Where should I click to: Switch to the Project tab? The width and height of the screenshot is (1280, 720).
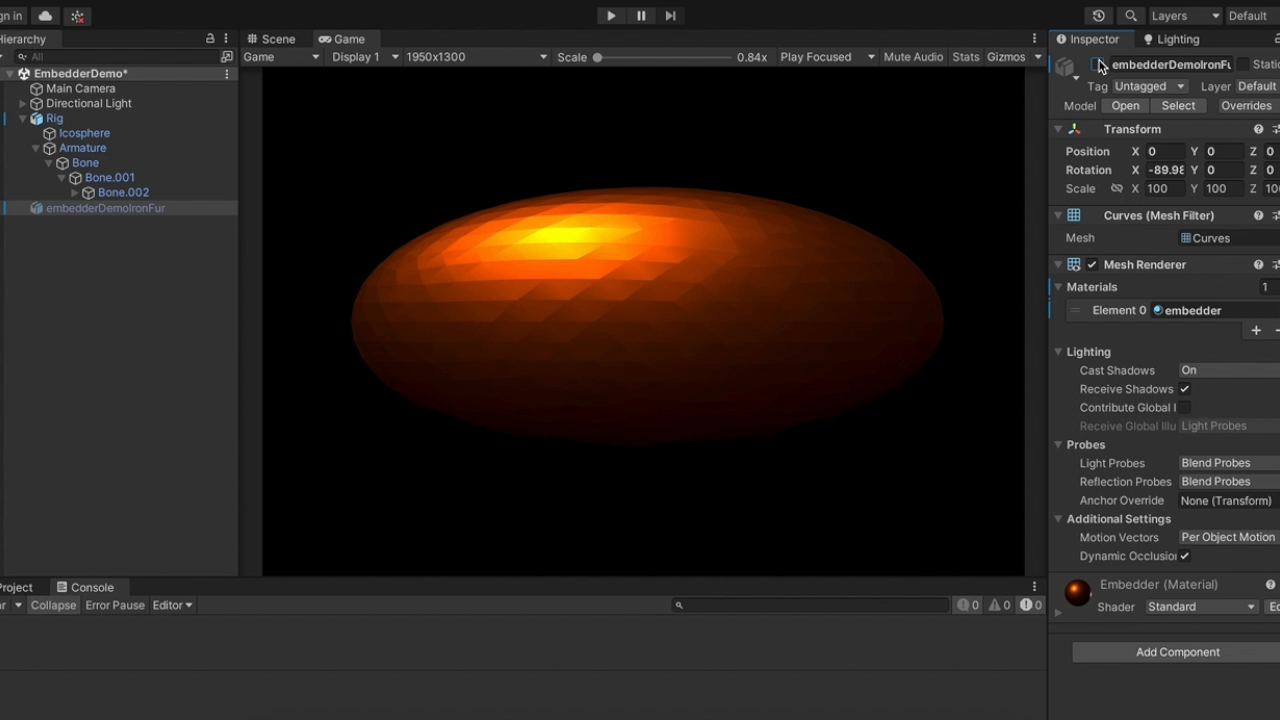16,587
